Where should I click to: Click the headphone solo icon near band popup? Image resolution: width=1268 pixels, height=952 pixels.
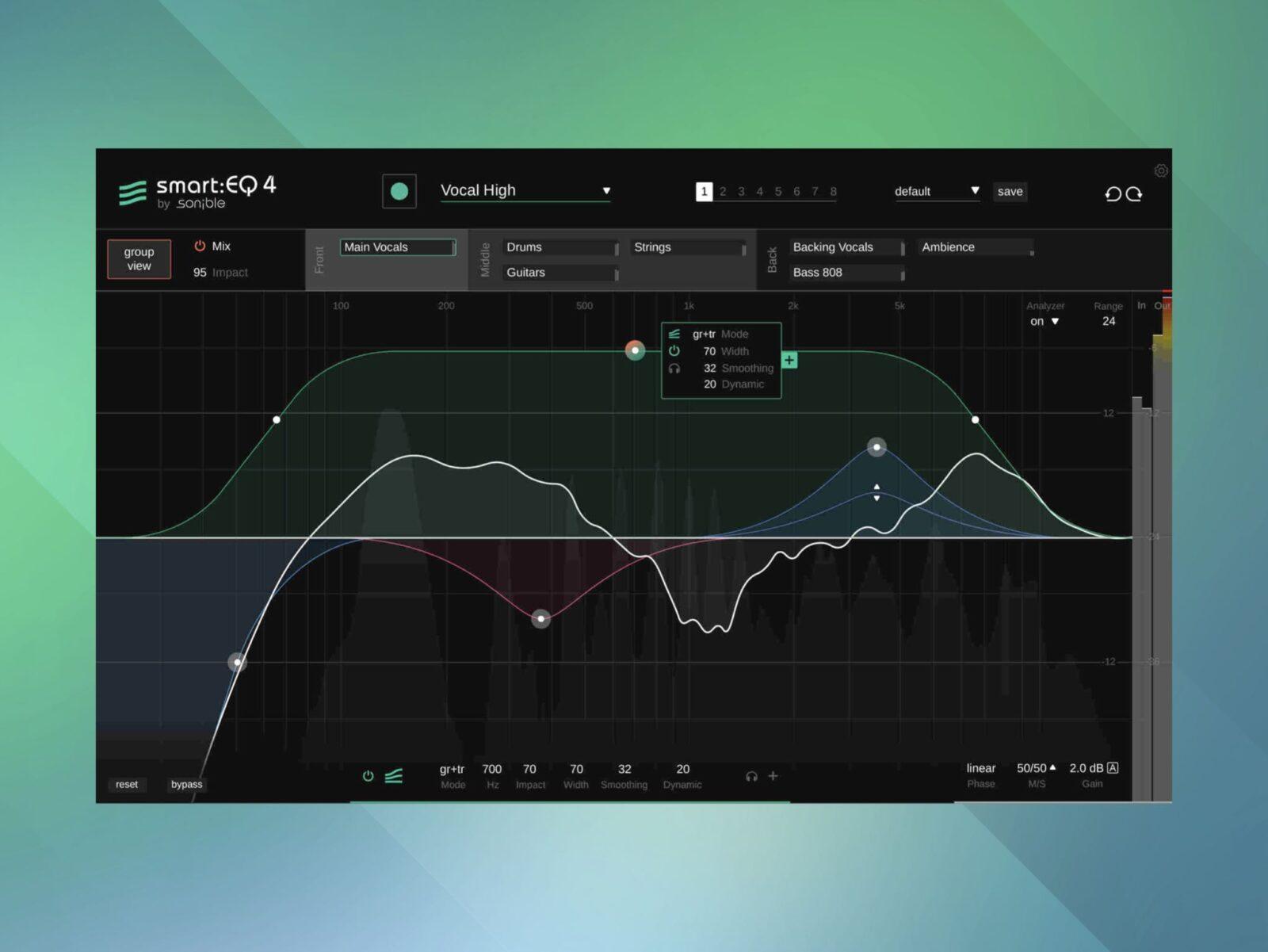click(674, 368)
